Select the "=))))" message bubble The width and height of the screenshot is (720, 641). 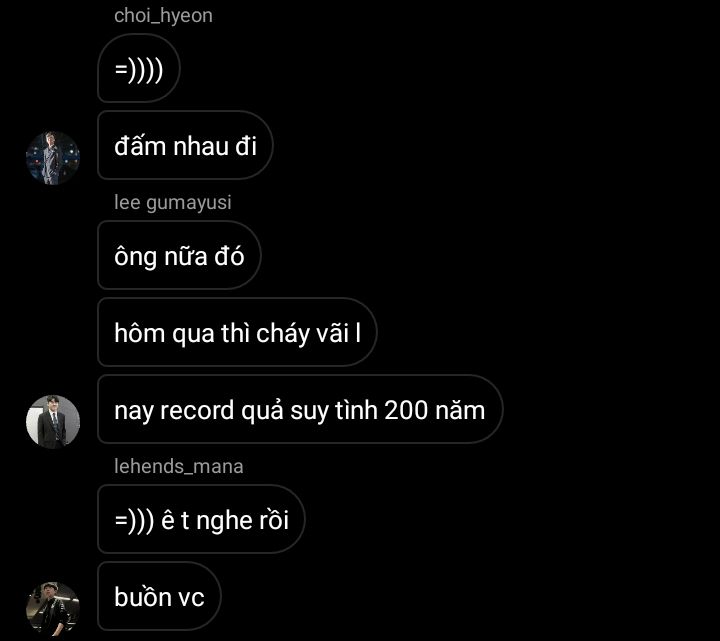139,68
